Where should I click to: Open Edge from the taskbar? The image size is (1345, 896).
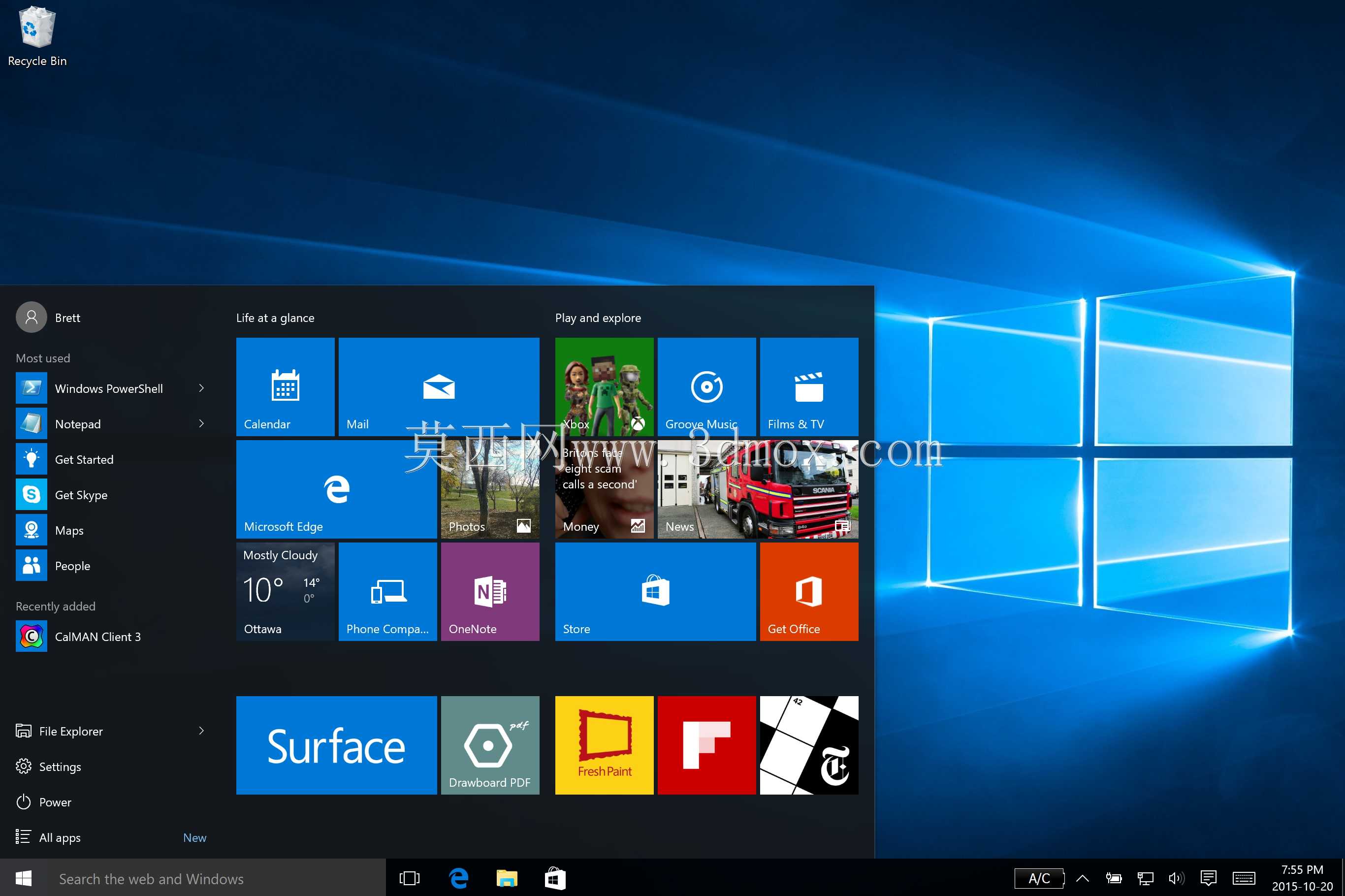tap(458, 878)
